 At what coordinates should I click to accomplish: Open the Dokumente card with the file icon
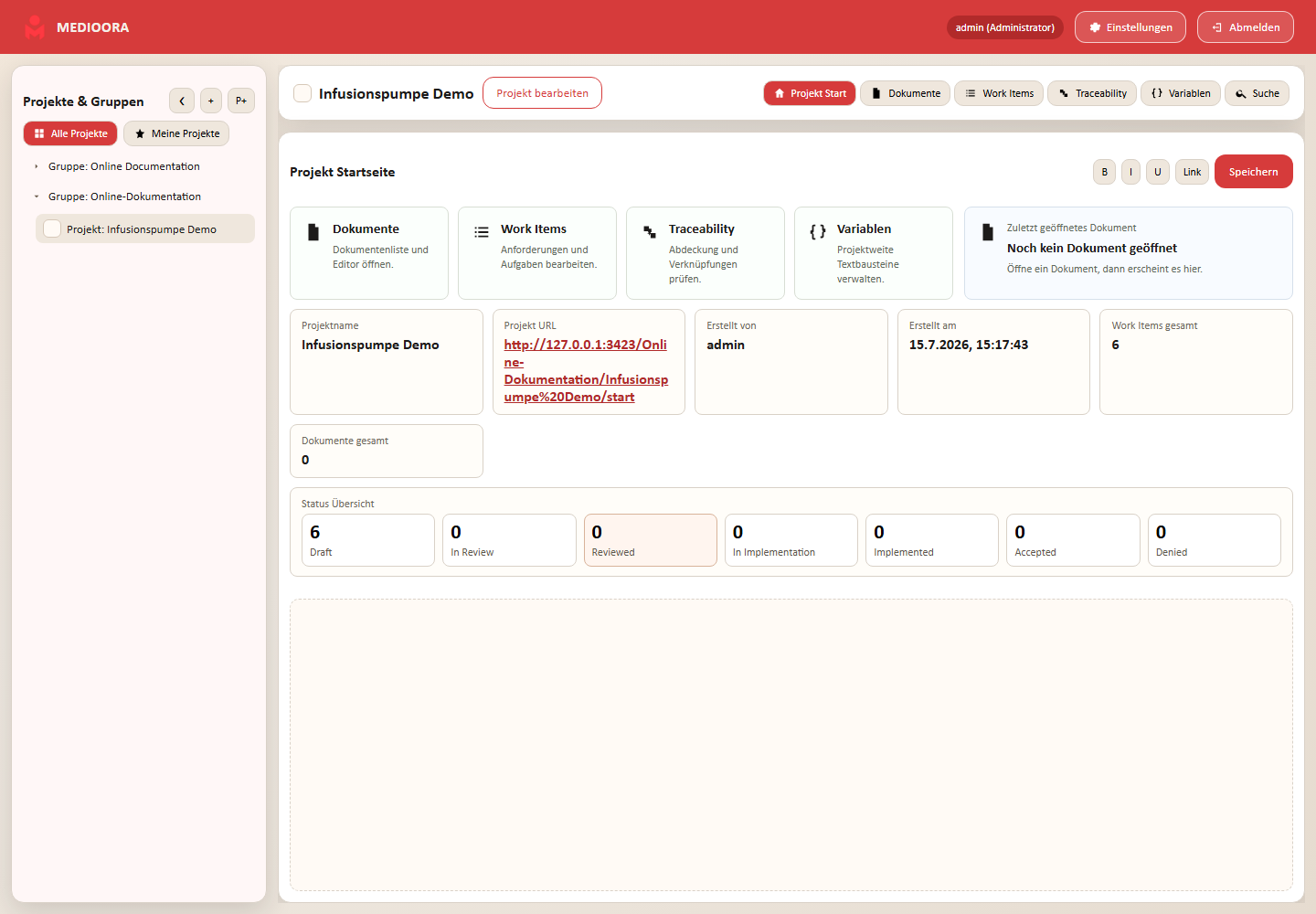point(369,253)
